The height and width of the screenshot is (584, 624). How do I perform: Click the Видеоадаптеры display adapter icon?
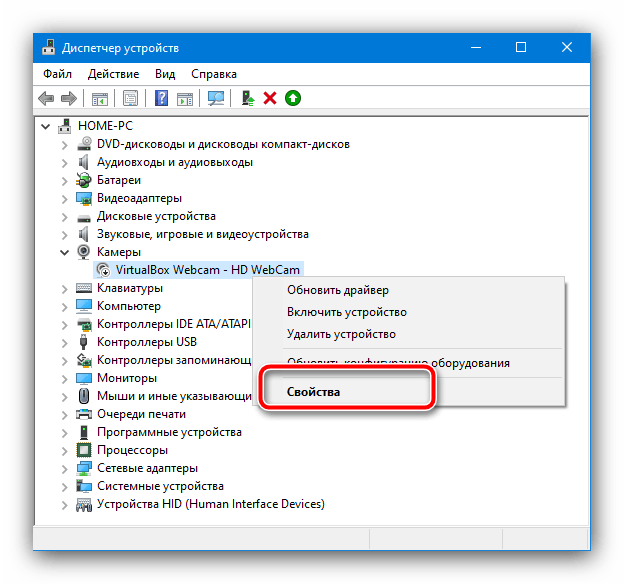pos(84,198)
